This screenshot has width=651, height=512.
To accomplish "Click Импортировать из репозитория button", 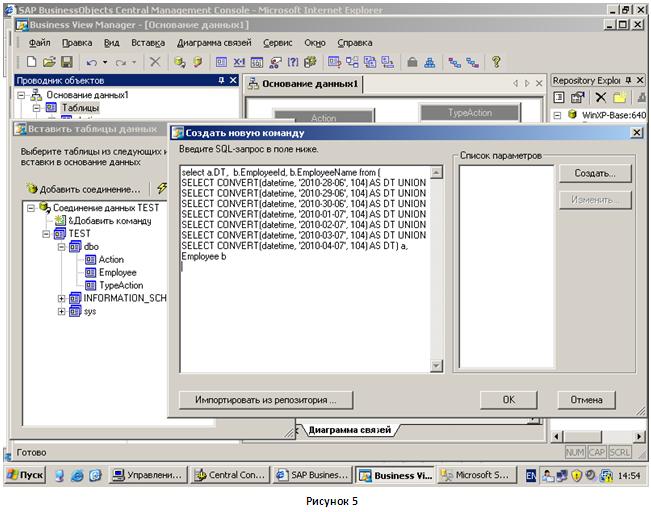I will [266, 400].
